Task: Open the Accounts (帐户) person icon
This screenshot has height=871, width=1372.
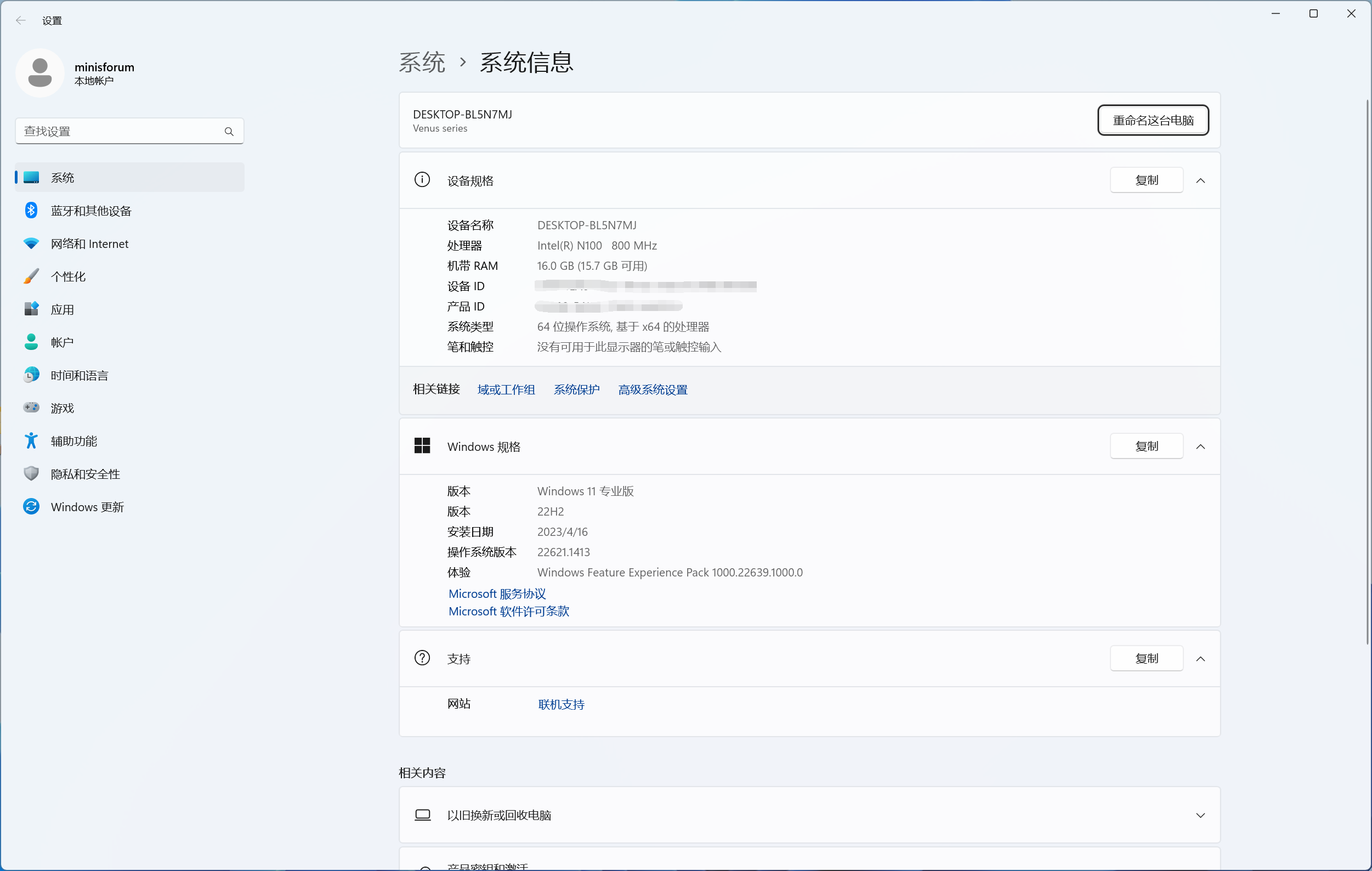Action: point(31,342)
